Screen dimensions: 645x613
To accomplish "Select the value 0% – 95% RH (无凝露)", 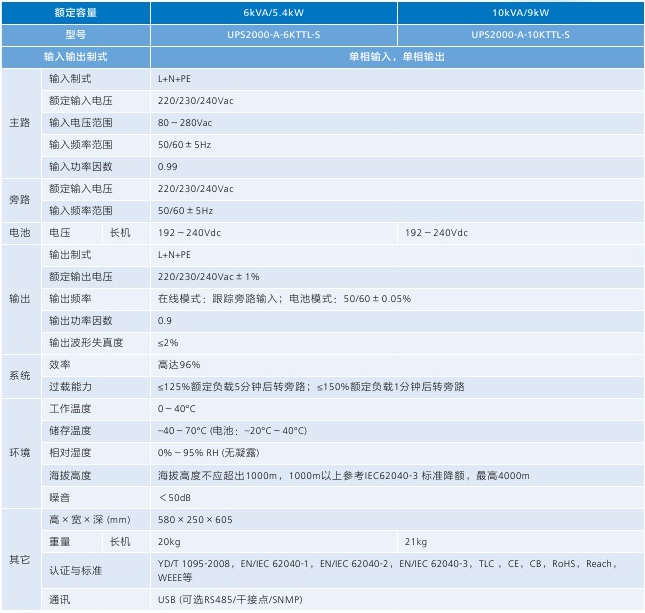I will [209, 453].
